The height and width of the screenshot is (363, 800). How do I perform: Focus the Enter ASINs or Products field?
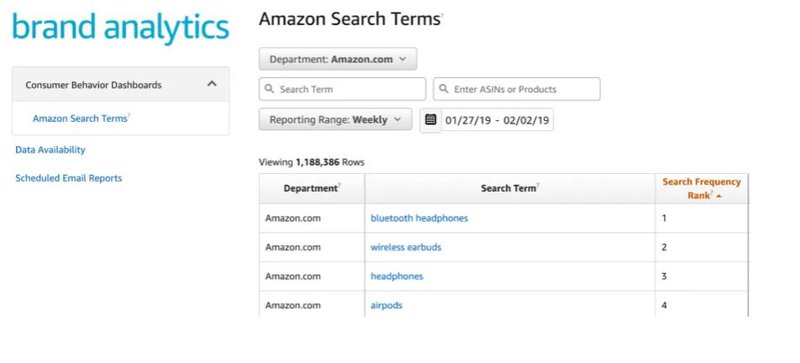[516, 89]
